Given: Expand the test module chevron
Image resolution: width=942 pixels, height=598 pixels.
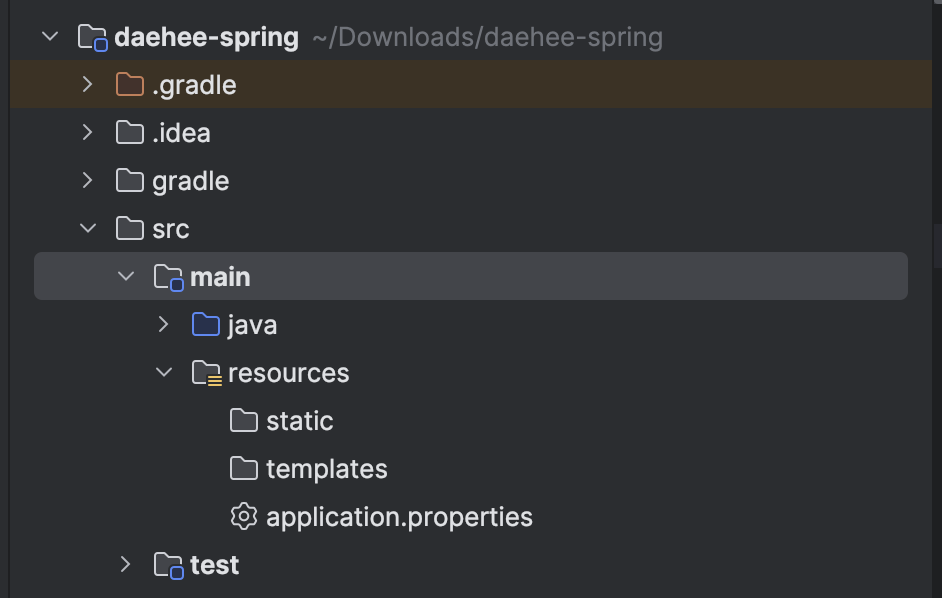Looking at the screenshot, I should pyautogui.click(x=126, y=564).
